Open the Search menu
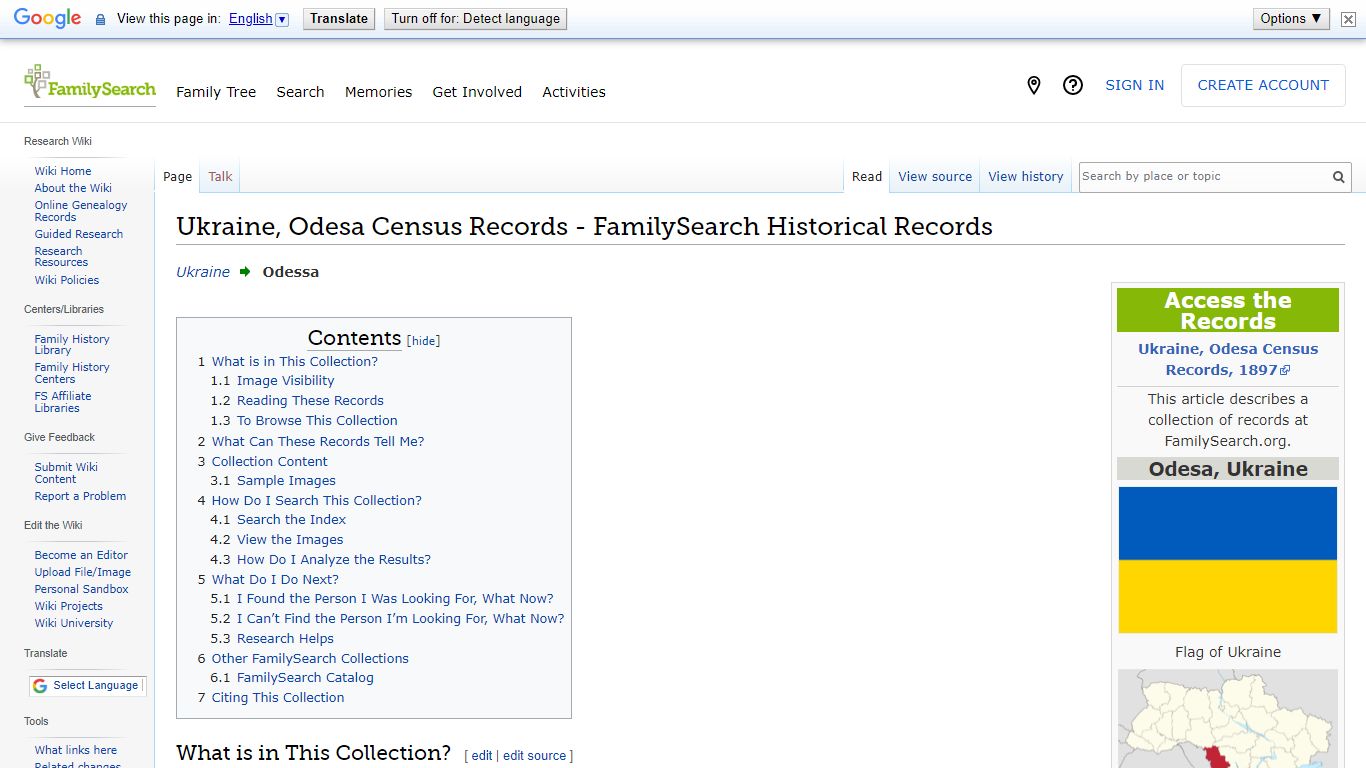 [300, 92]
